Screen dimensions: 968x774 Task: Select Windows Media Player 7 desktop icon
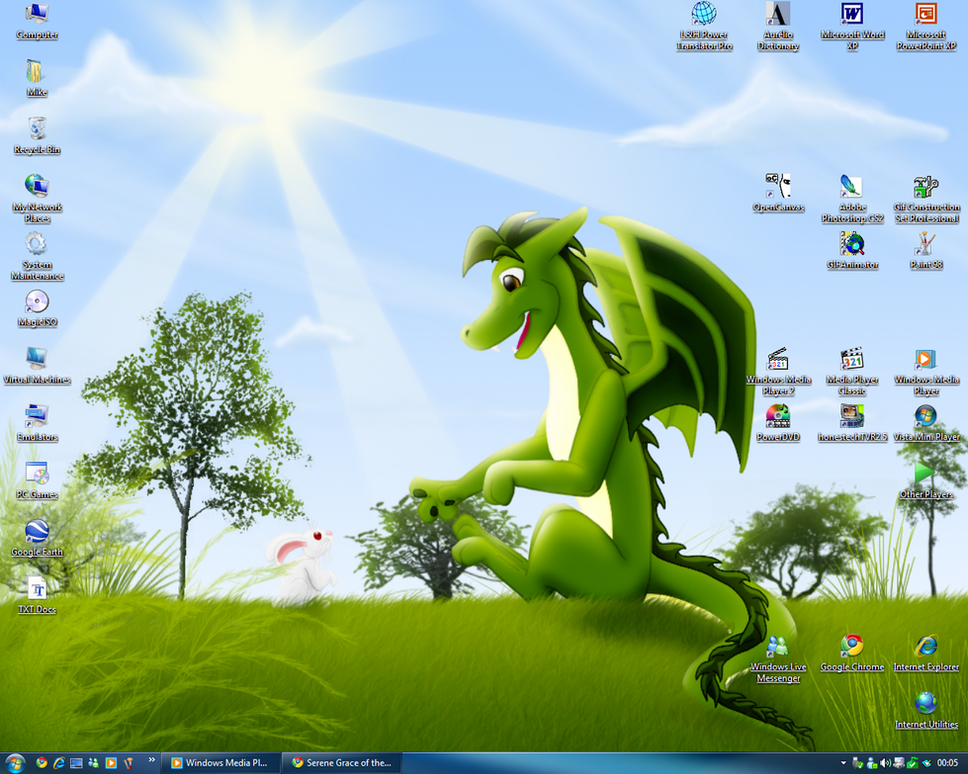tap(778, 372)
